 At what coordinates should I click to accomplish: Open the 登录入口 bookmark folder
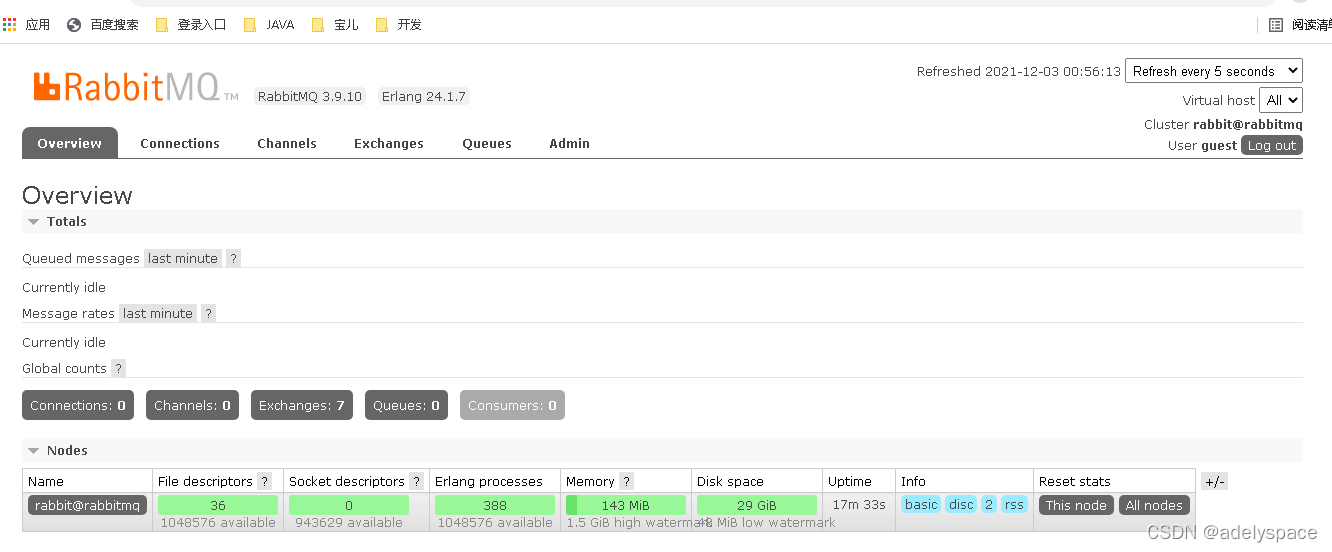coord(191,25)
